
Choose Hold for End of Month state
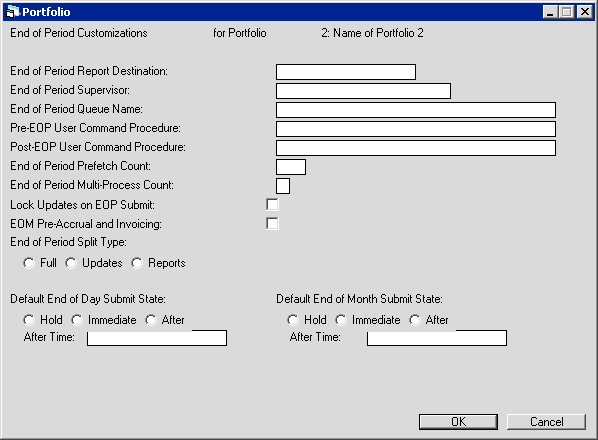[293, 320]
